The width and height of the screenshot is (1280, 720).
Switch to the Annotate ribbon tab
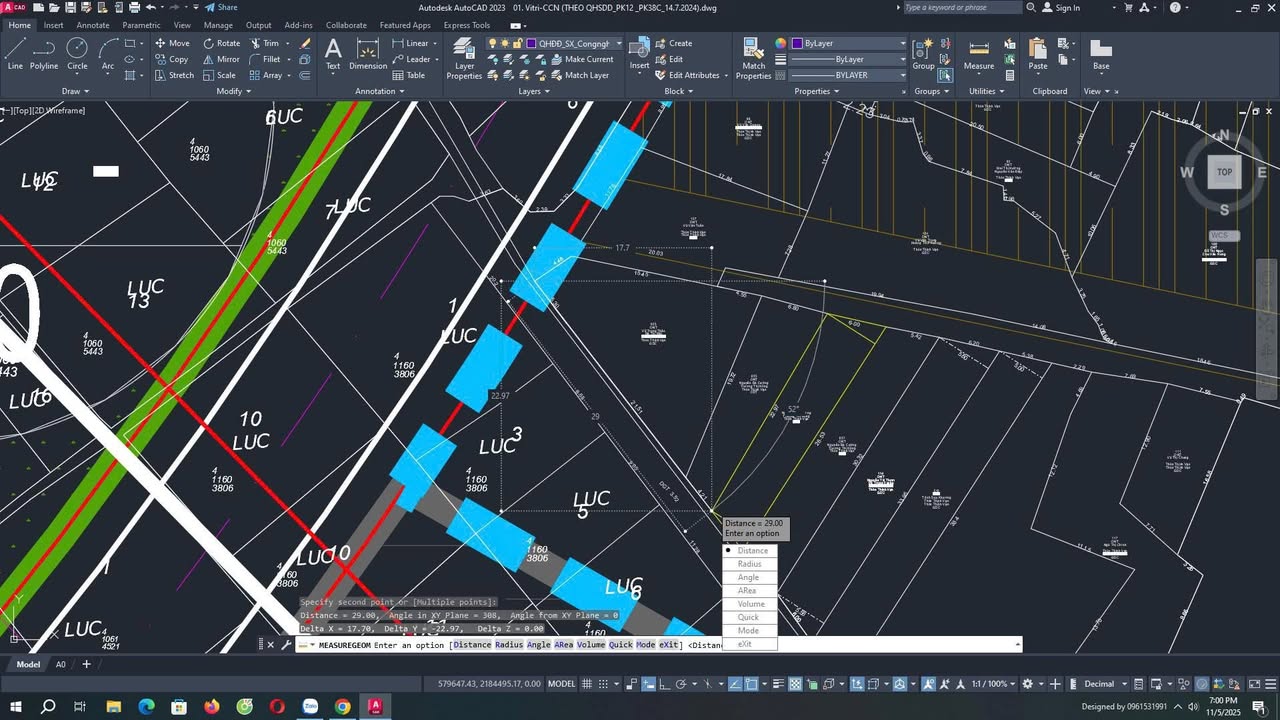(x=93, y=25)
